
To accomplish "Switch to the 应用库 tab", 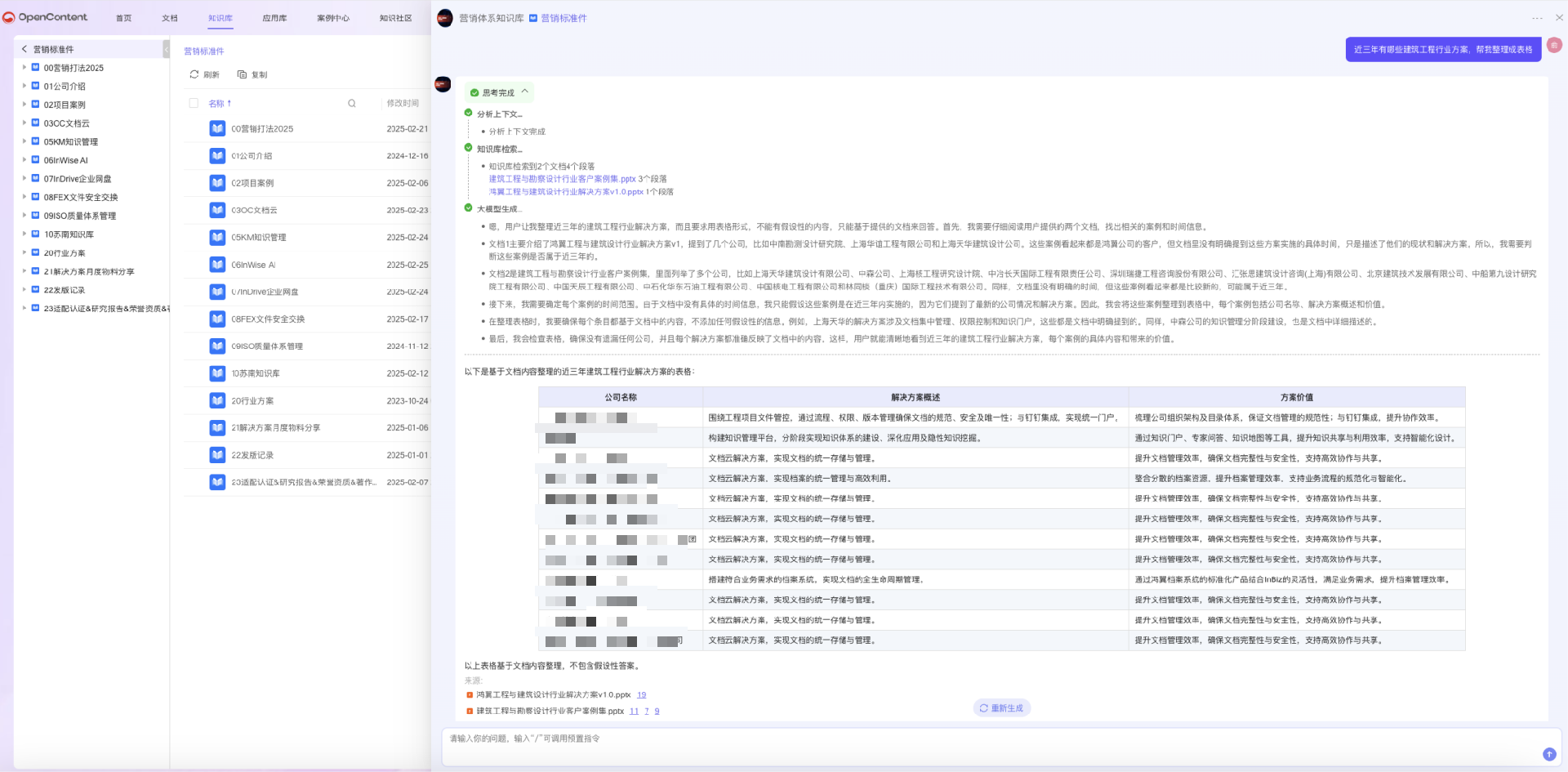I will coord(274,17).
